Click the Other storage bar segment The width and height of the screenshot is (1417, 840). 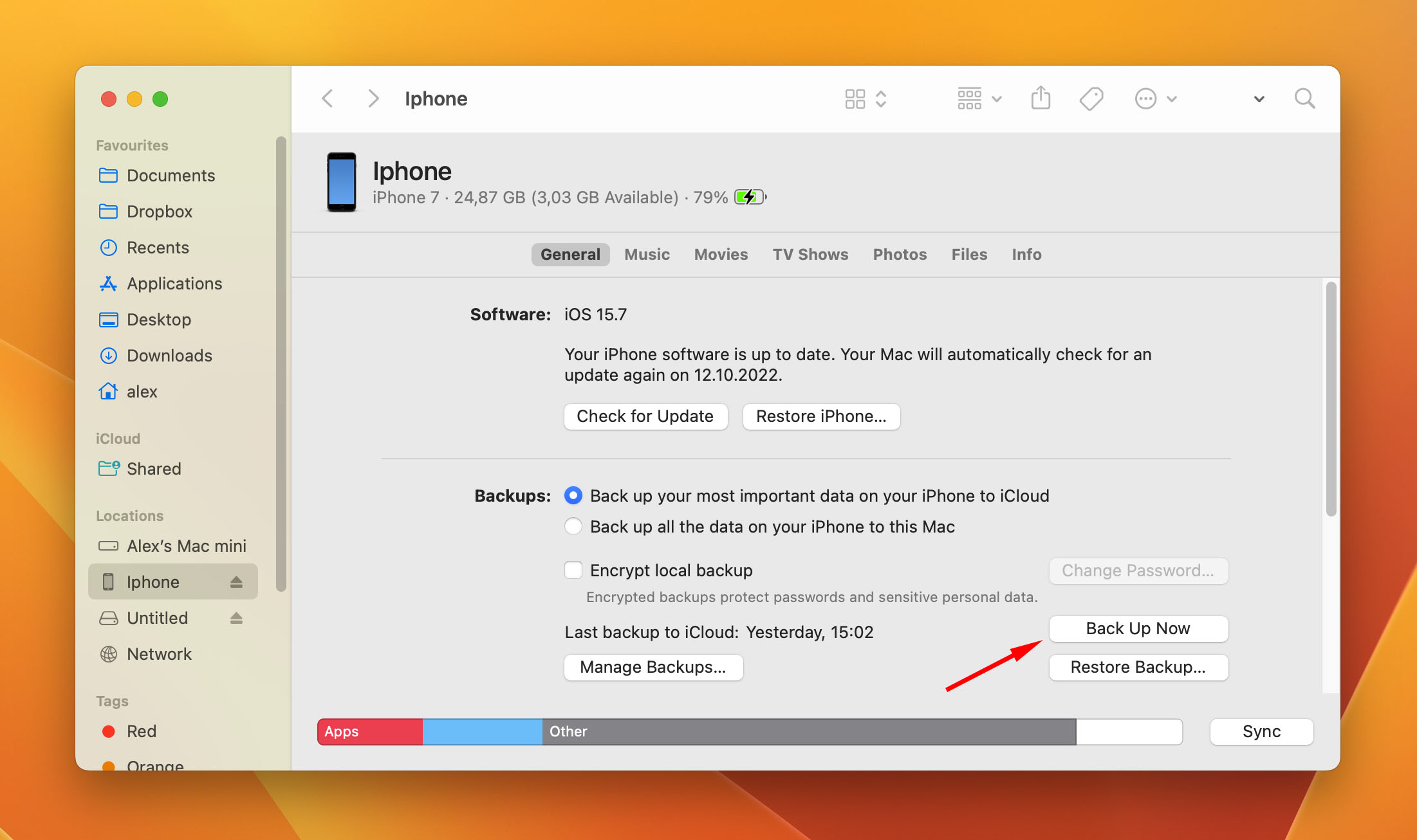(809, 731)
